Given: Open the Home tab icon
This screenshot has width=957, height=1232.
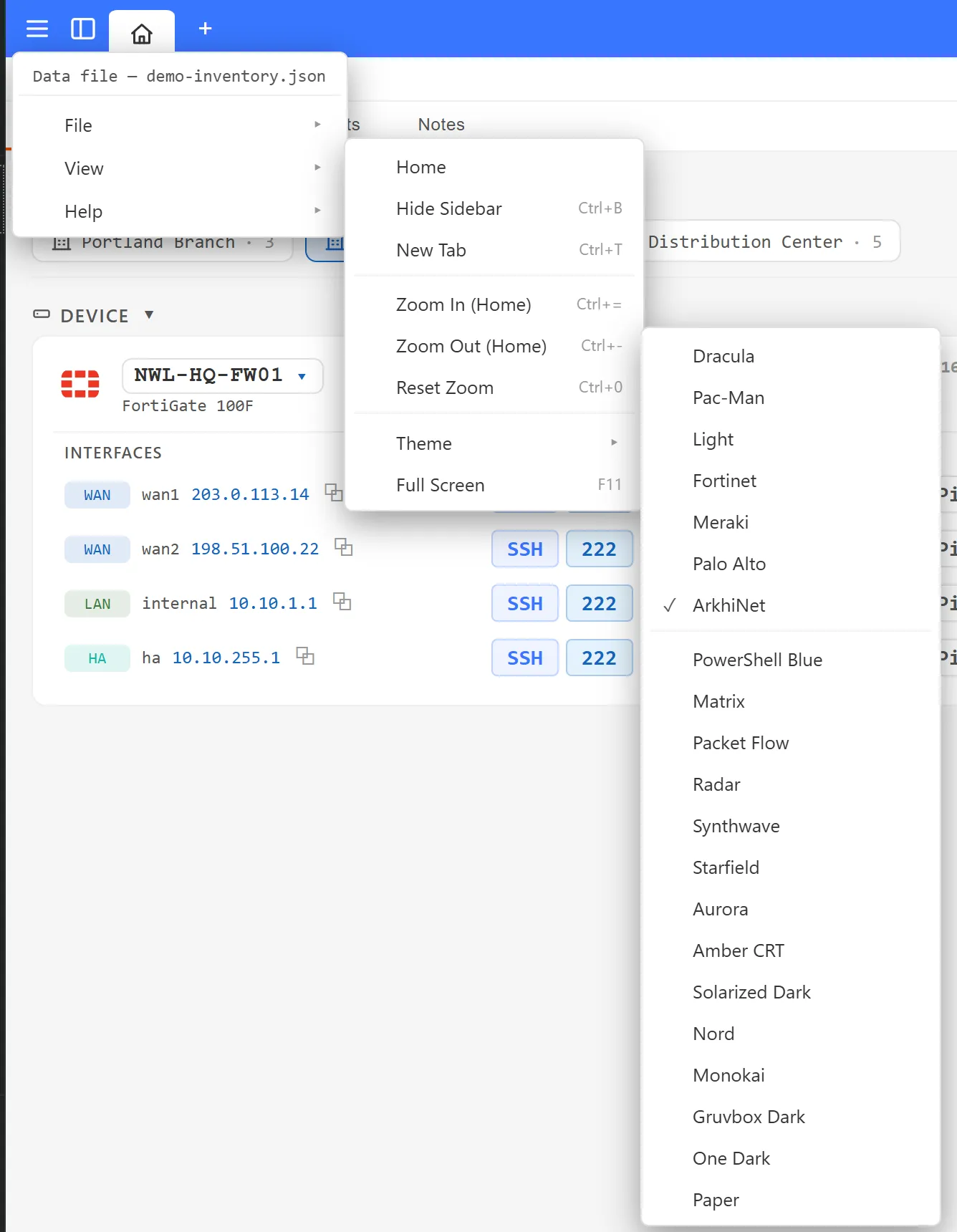Looking at the screenshot, I should click(142, 33).
